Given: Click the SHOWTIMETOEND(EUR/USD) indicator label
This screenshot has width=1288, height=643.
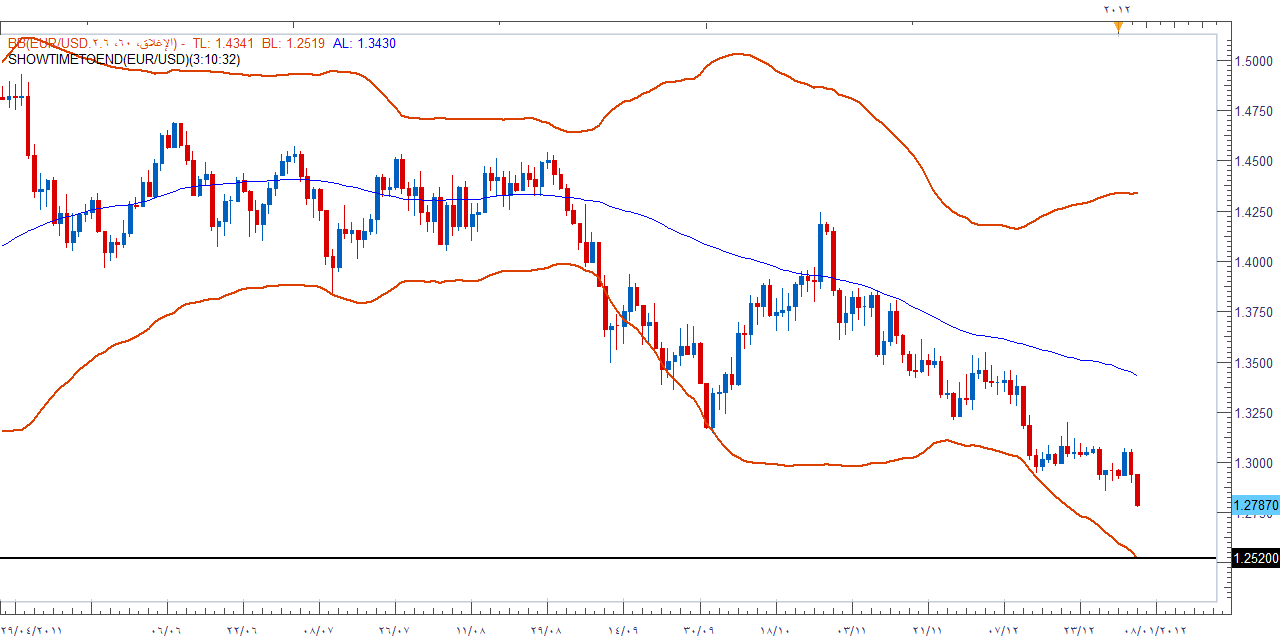Looking at the screenshot, I should [124, 59].
